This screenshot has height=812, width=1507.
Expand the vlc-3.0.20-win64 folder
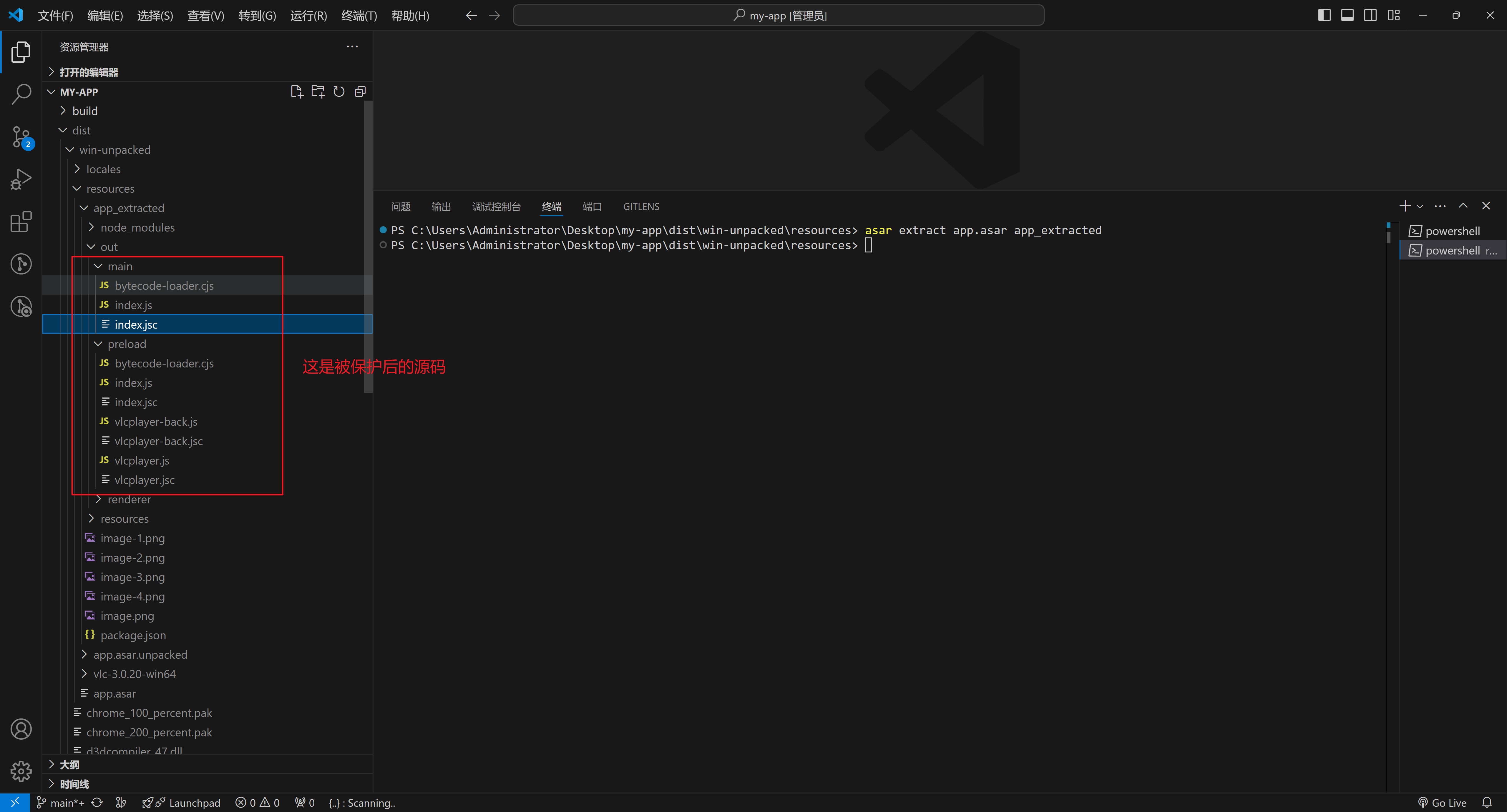[207, 674]
